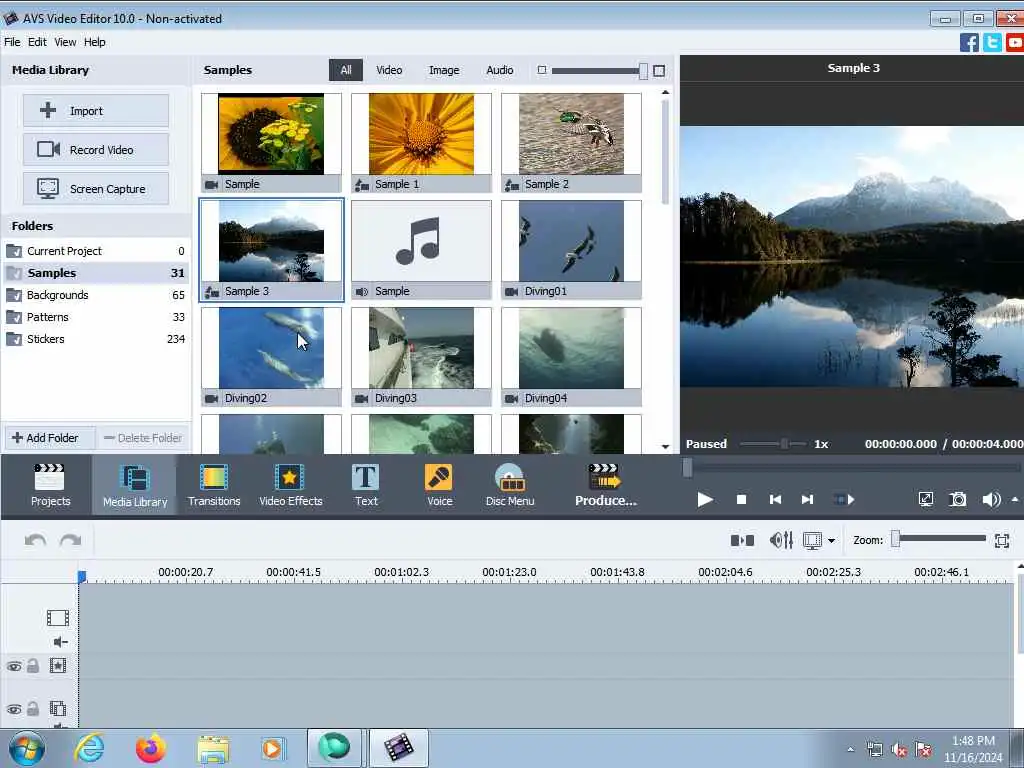Select the All filter tab
This screenshot has height=768, width=1024.
(x=345, y=70)
